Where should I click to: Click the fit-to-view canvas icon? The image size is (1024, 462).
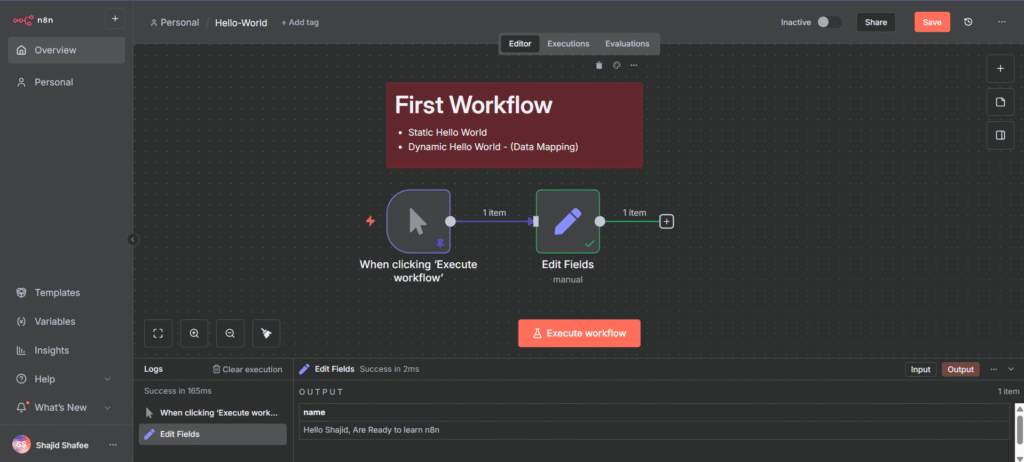159,333
